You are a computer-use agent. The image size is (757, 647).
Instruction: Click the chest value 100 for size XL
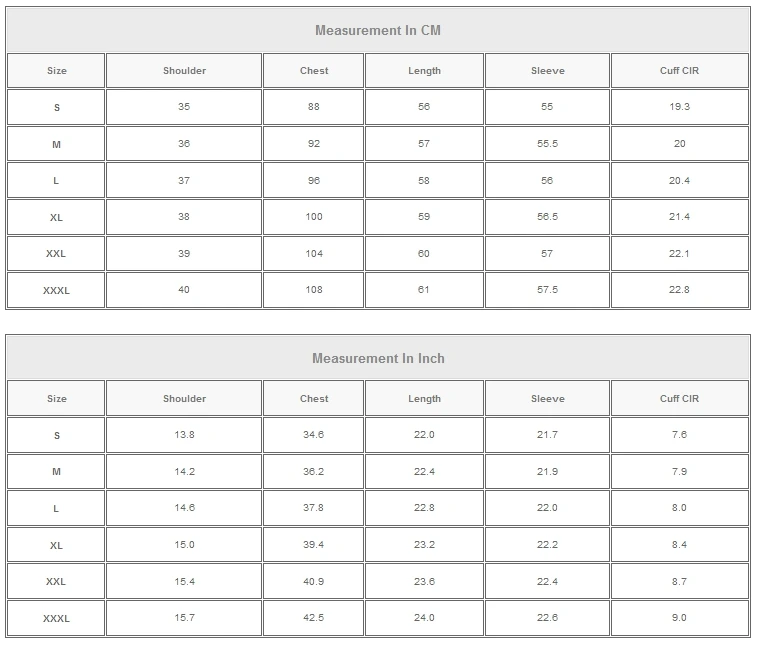314,217
